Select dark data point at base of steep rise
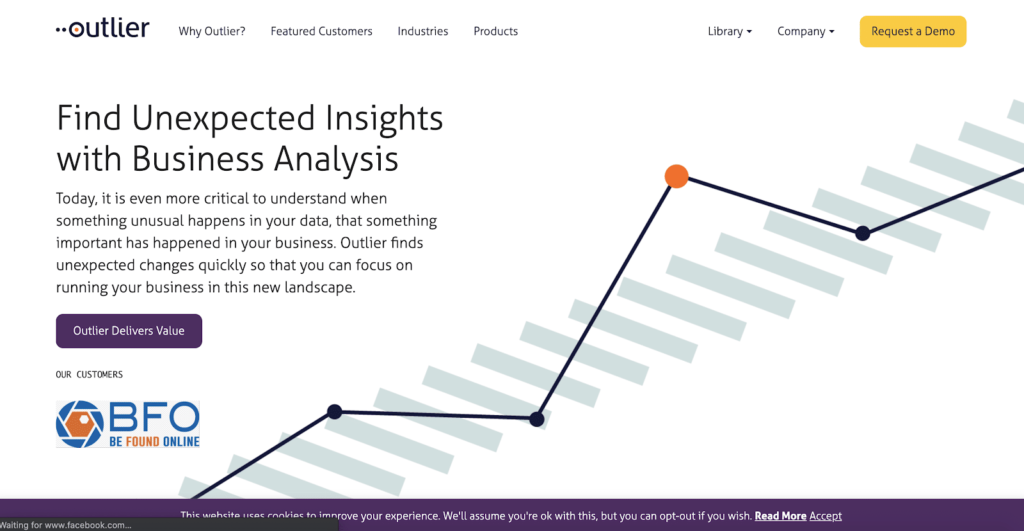Viewport: 1024px width, 531px height. click(x=536, y=419)
